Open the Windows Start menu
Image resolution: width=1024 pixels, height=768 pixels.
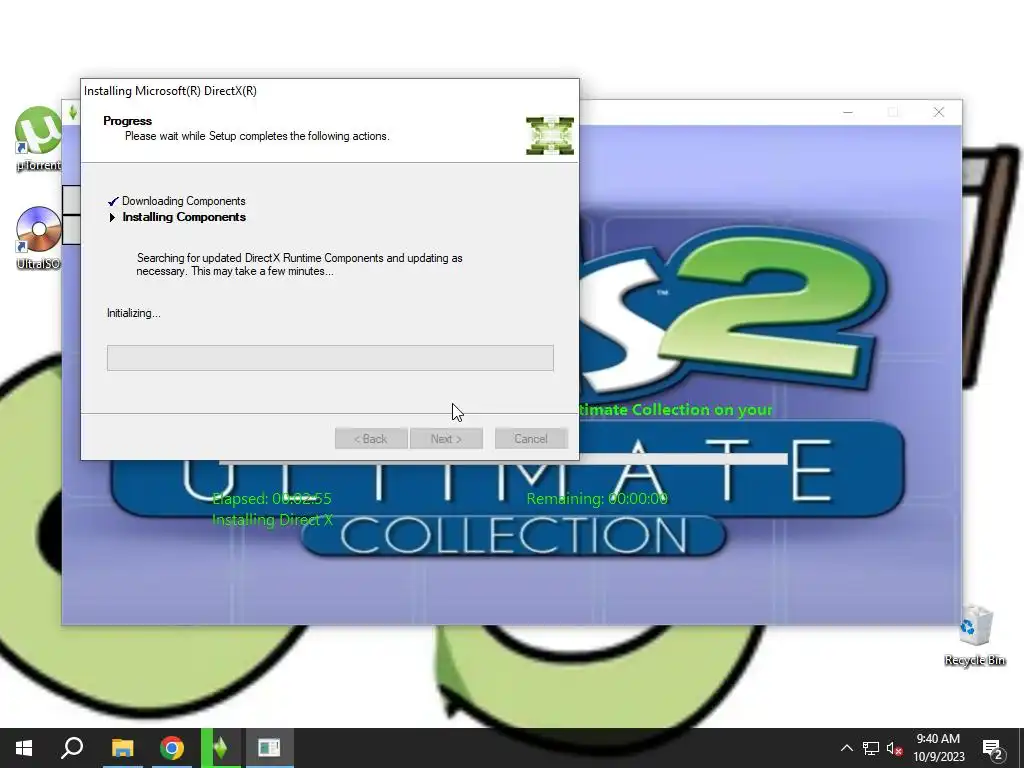coord(24,748)
